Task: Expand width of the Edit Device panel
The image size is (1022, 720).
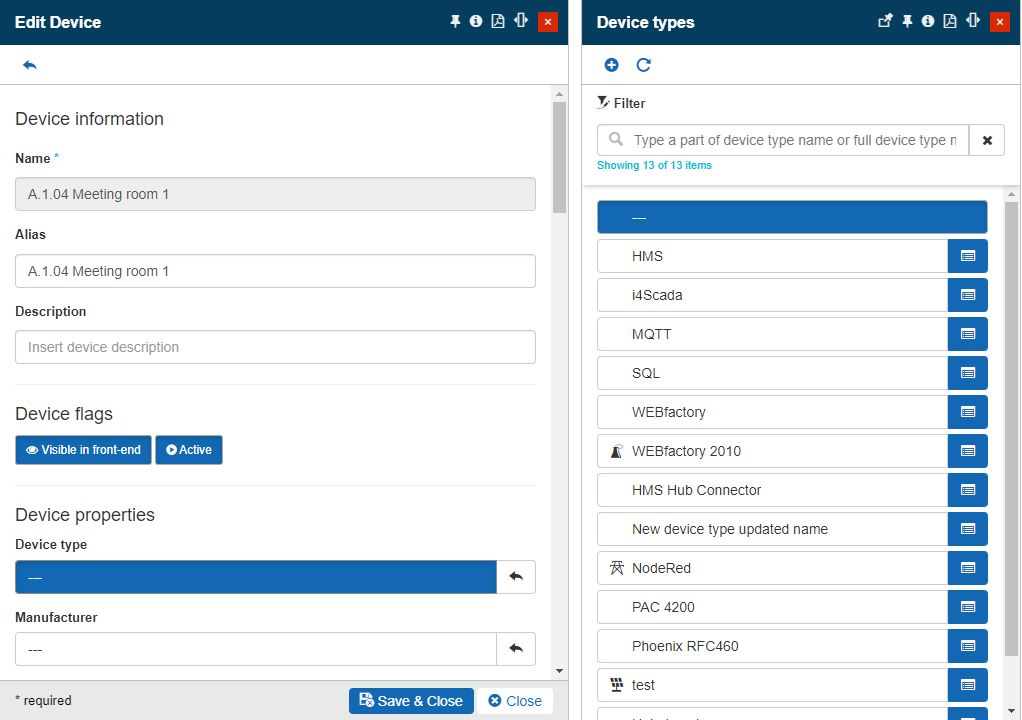Action: click(x=520, y=21)
